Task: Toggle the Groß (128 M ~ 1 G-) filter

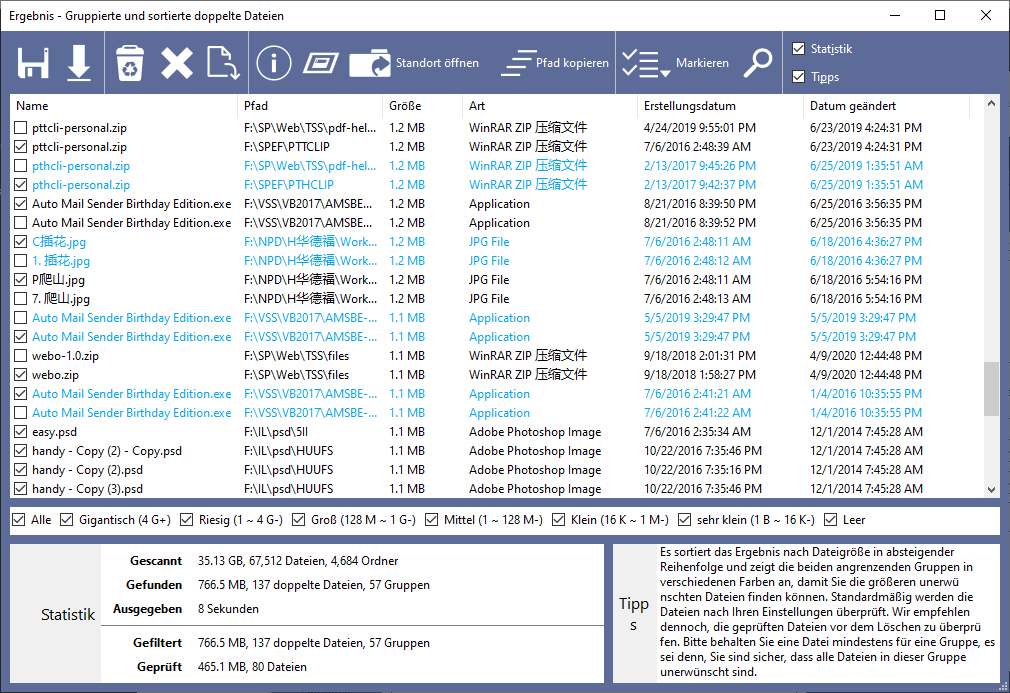Action: tap(298, 520)
